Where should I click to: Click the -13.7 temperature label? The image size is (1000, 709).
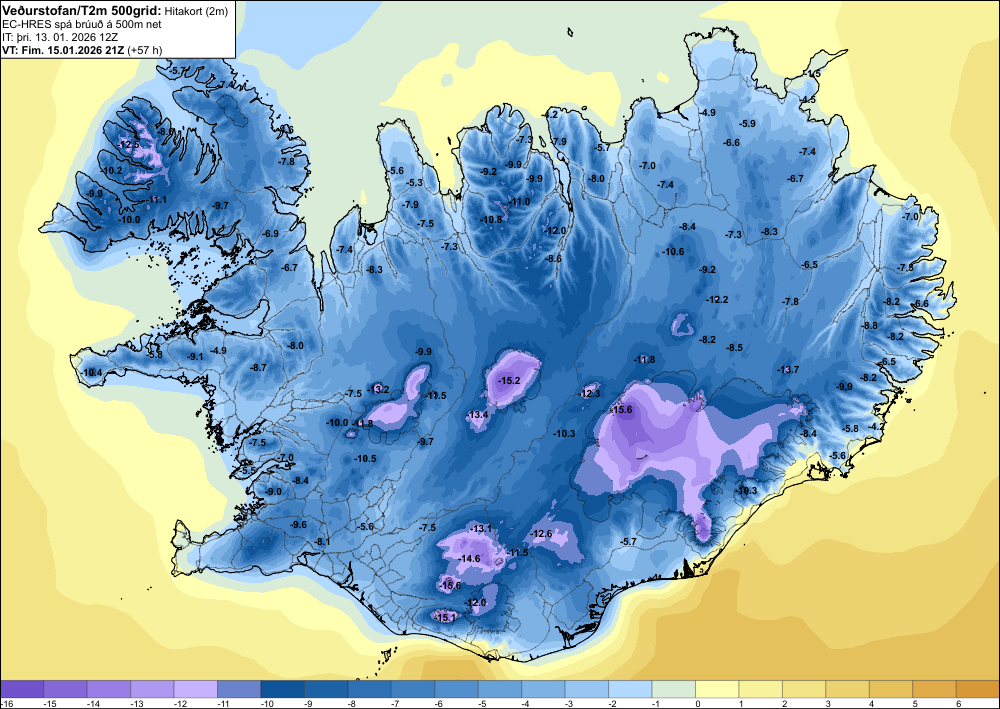788,370
